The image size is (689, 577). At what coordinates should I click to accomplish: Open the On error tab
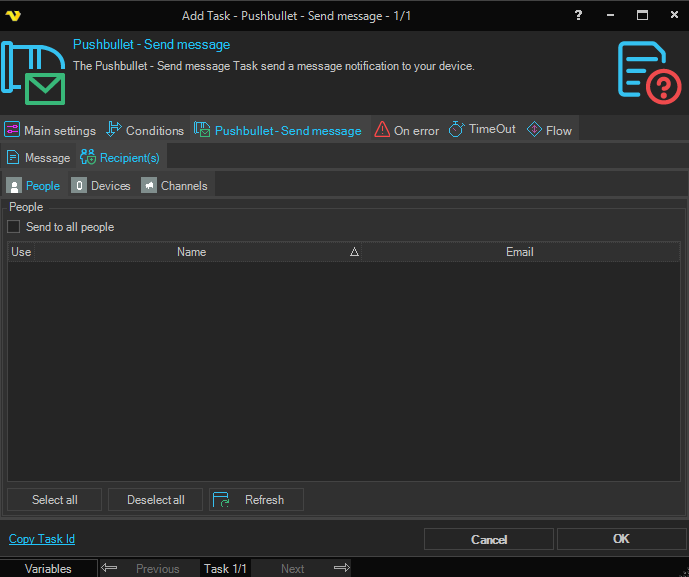[406, 130]
